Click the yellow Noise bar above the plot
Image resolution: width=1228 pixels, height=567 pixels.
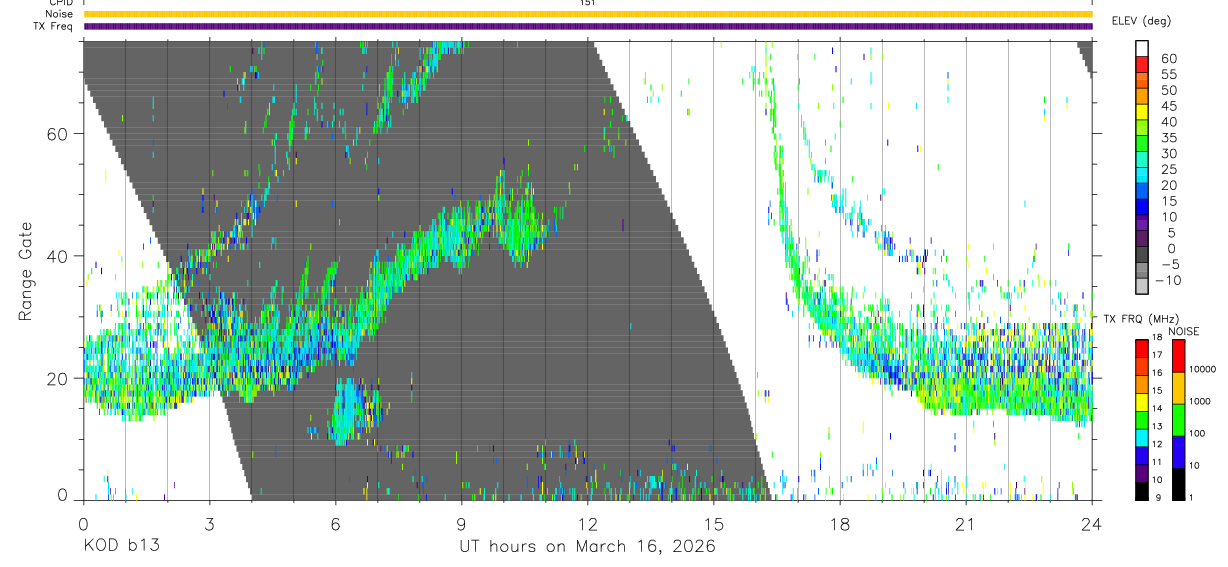(587, 14)
